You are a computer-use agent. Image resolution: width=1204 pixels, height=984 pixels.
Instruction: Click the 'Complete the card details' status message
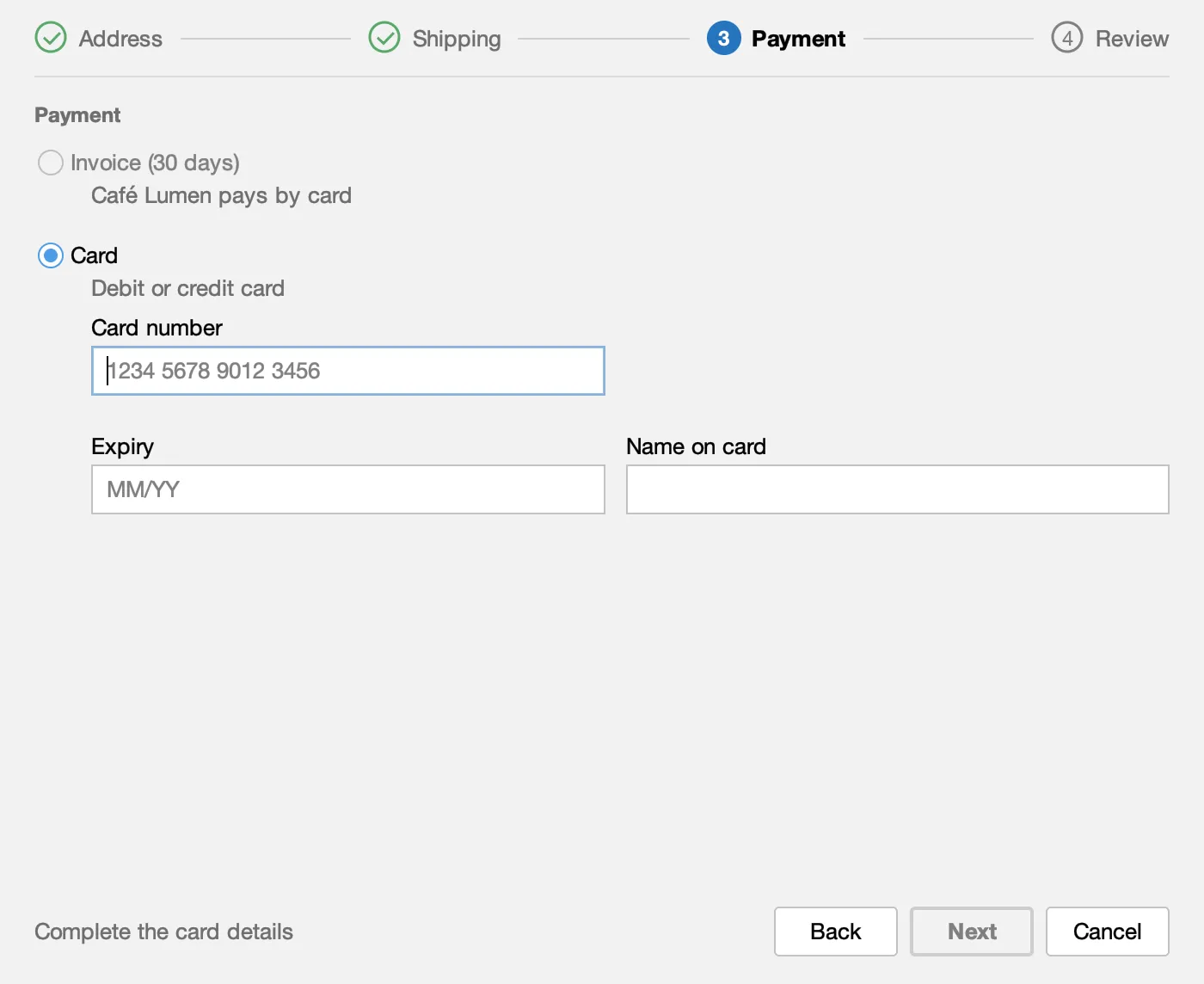pyautogui.click(x=163, y=932)
